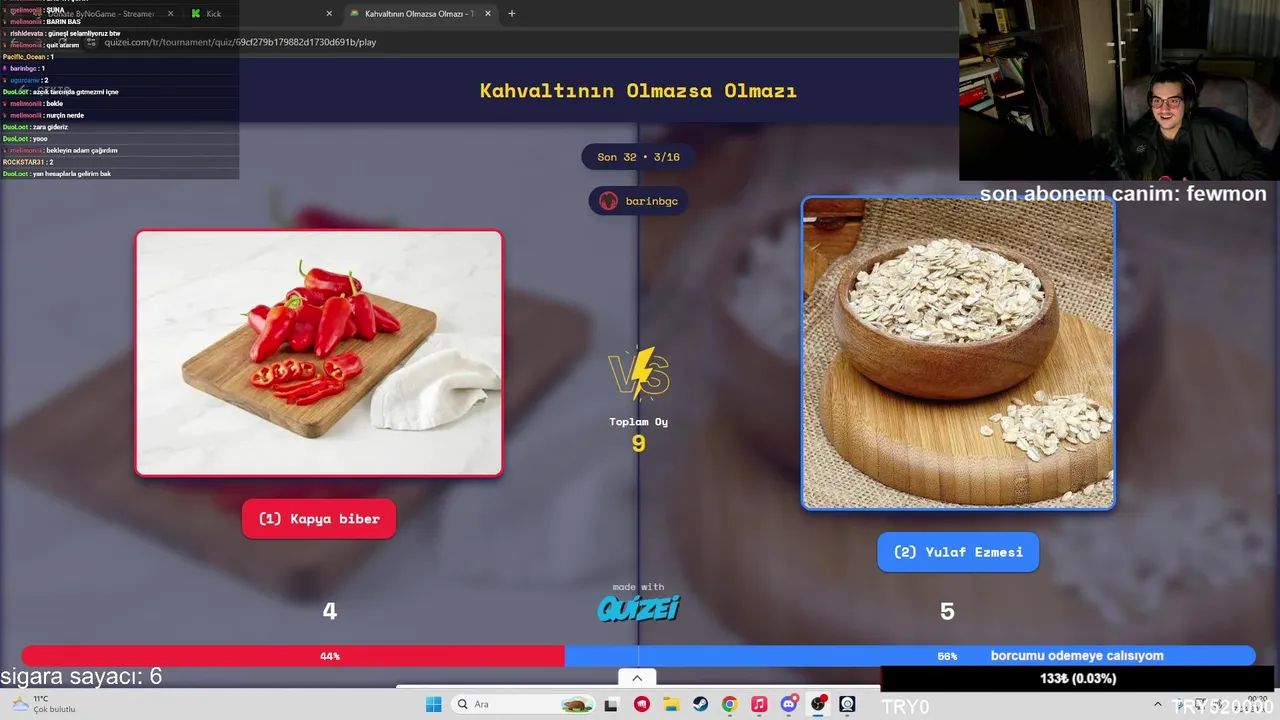
Task: Close the Donate ByNoGame tab
Action: [x=170, y=14]
